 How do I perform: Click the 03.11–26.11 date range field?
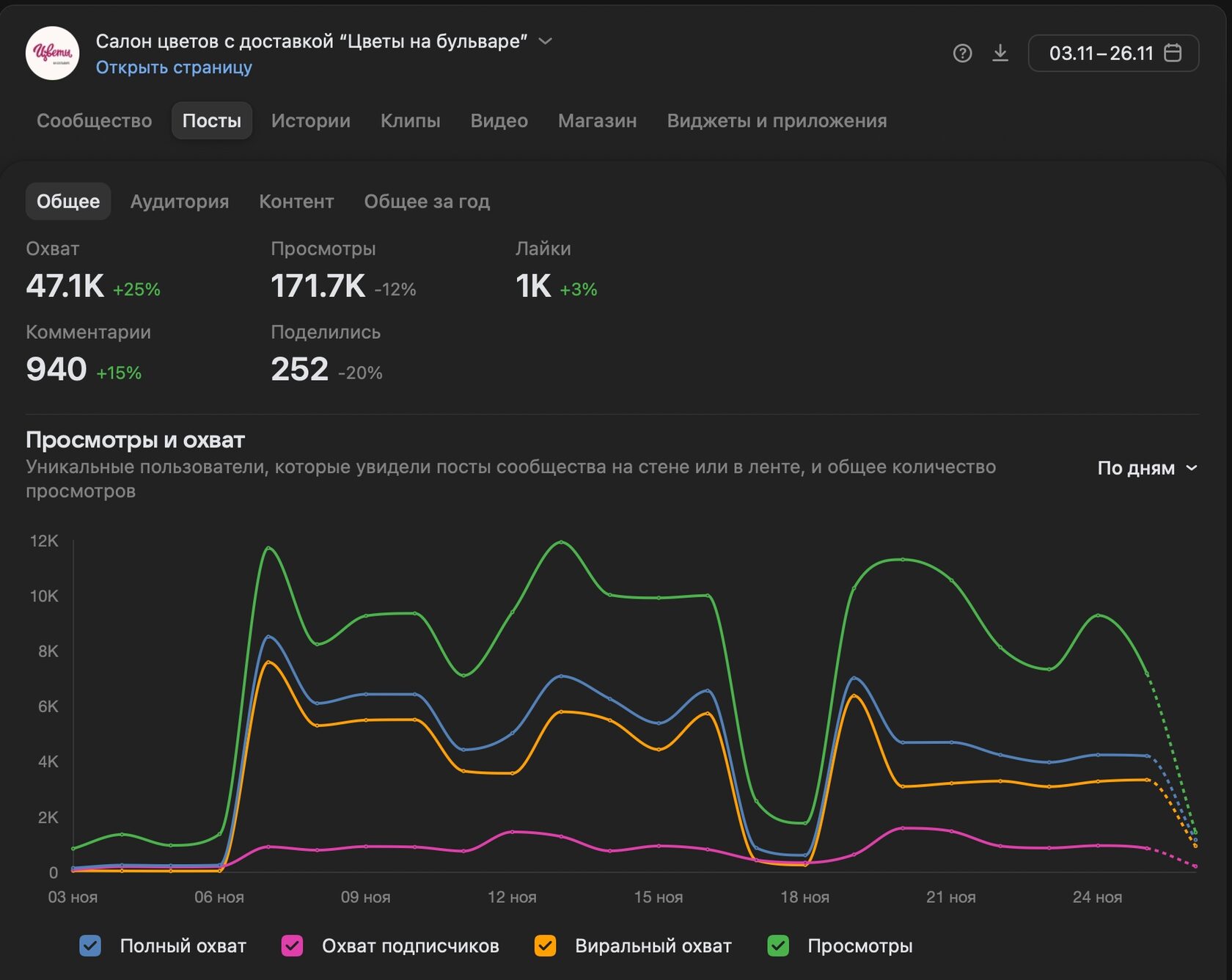(x=1101, y=54)
